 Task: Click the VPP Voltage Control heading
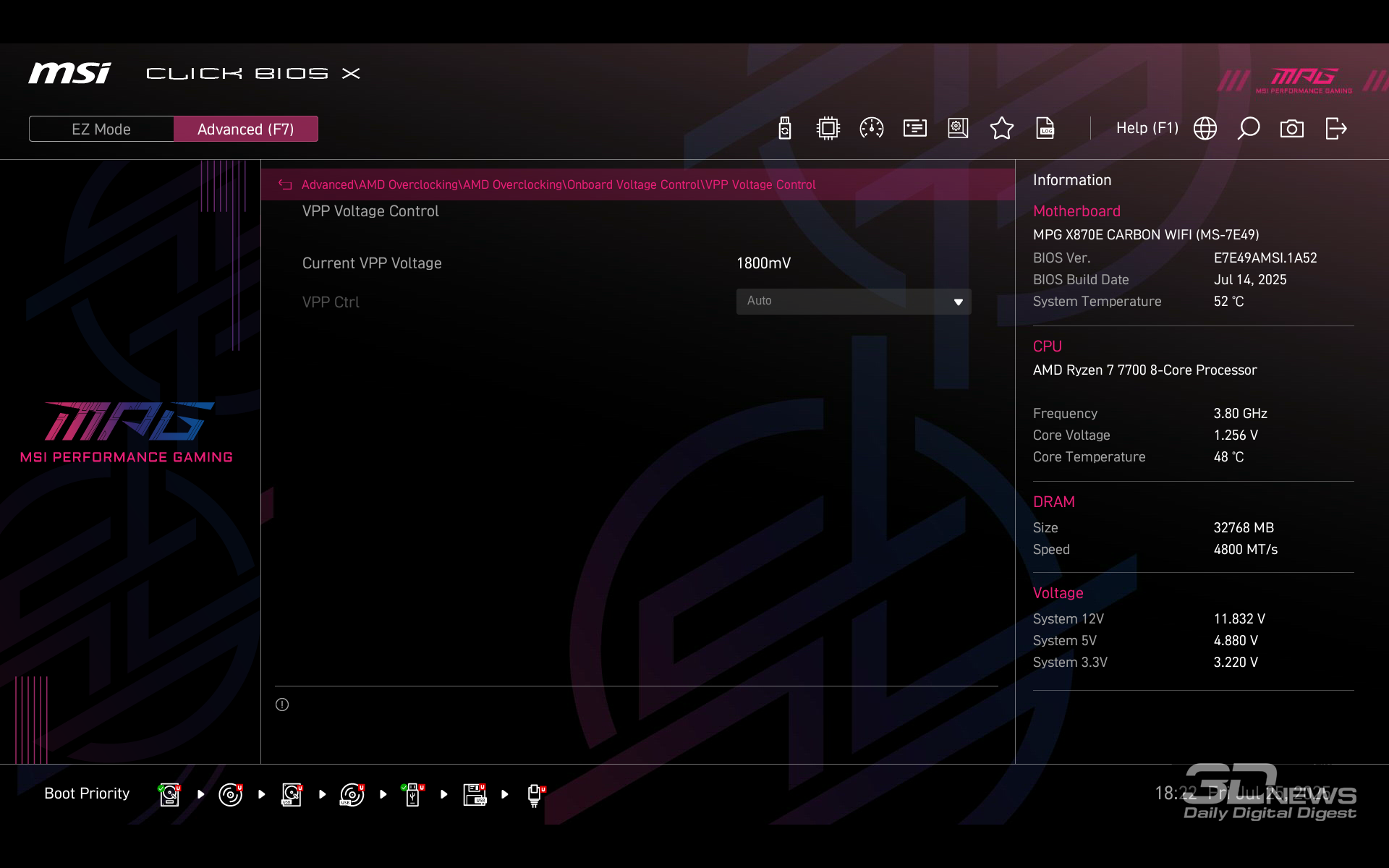(370, 211)
